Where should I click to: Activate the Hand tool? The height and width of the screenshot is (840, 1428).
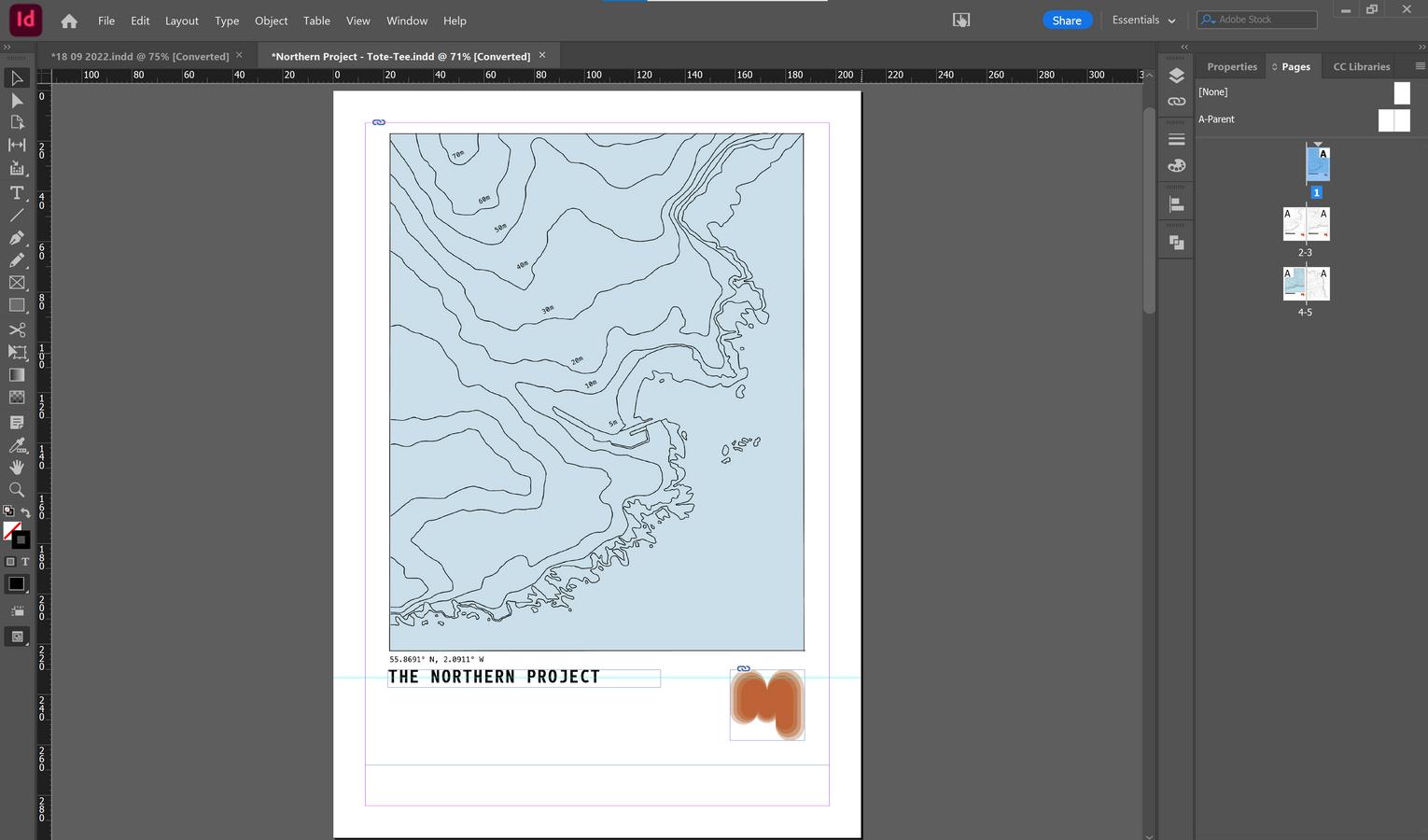click(x=17, y=467)
